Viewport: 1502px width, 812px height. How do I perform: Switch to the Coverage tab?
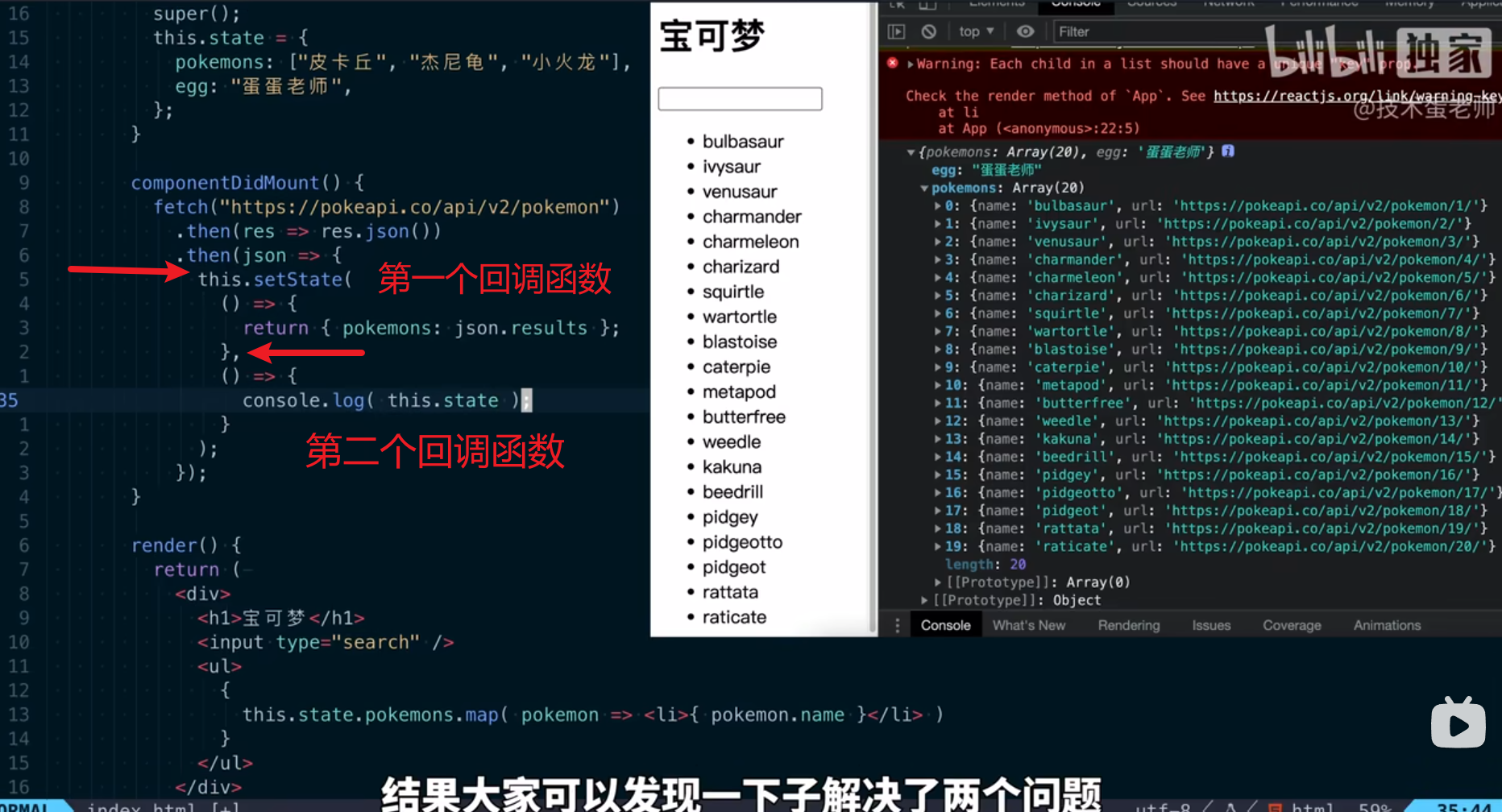tap(1292, 625)
